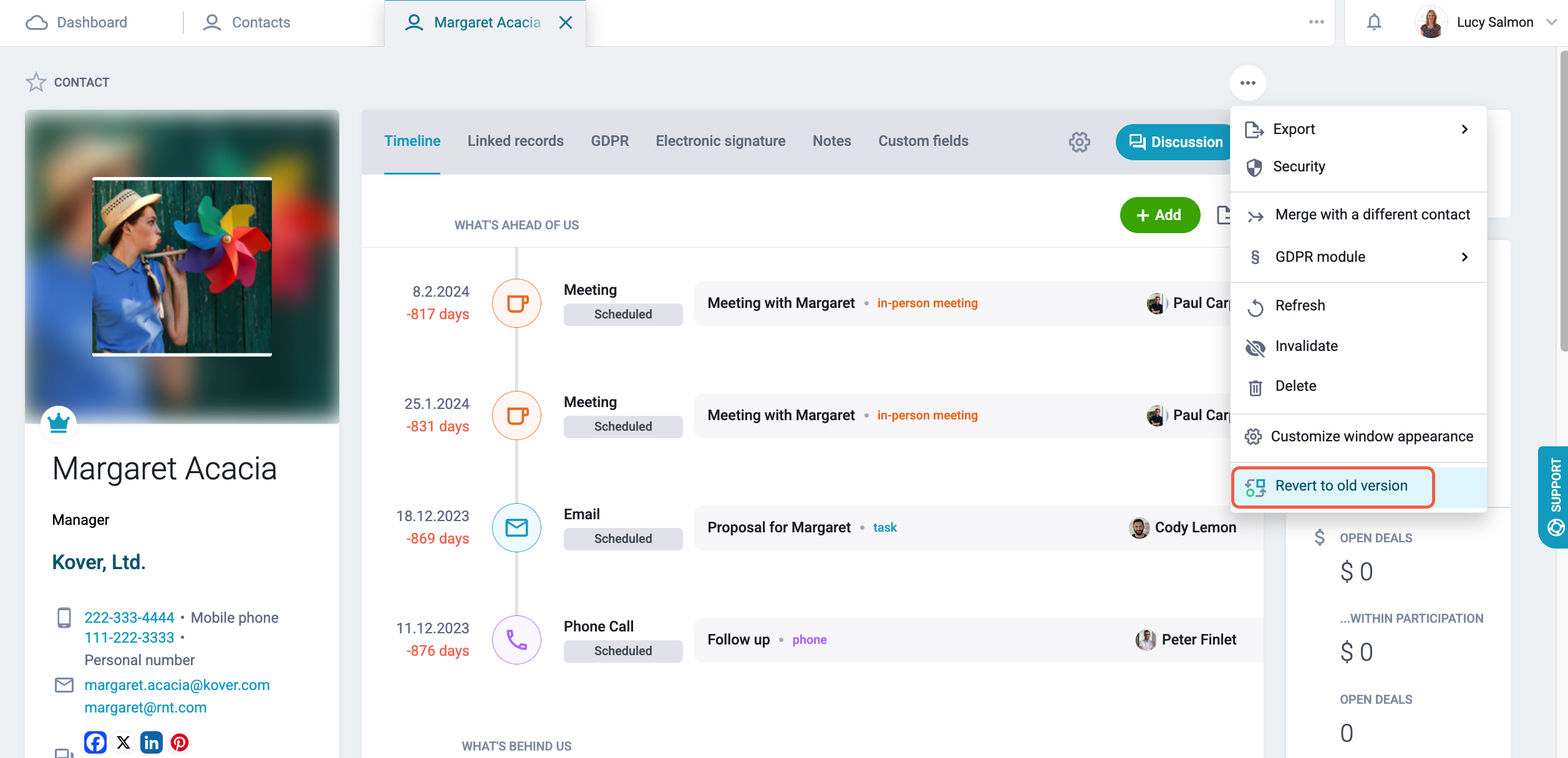
Task: Open the Kover, Ltd. company link
Action: click(99, 562)
